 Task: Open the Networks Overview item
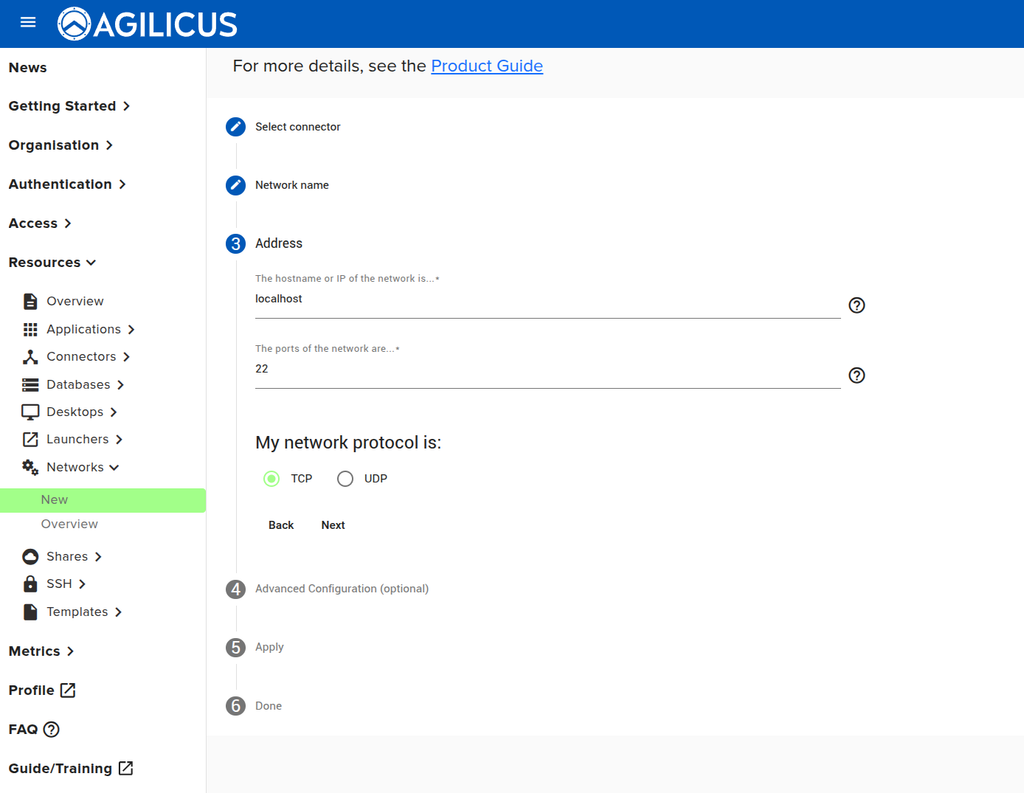coord(69,524)
